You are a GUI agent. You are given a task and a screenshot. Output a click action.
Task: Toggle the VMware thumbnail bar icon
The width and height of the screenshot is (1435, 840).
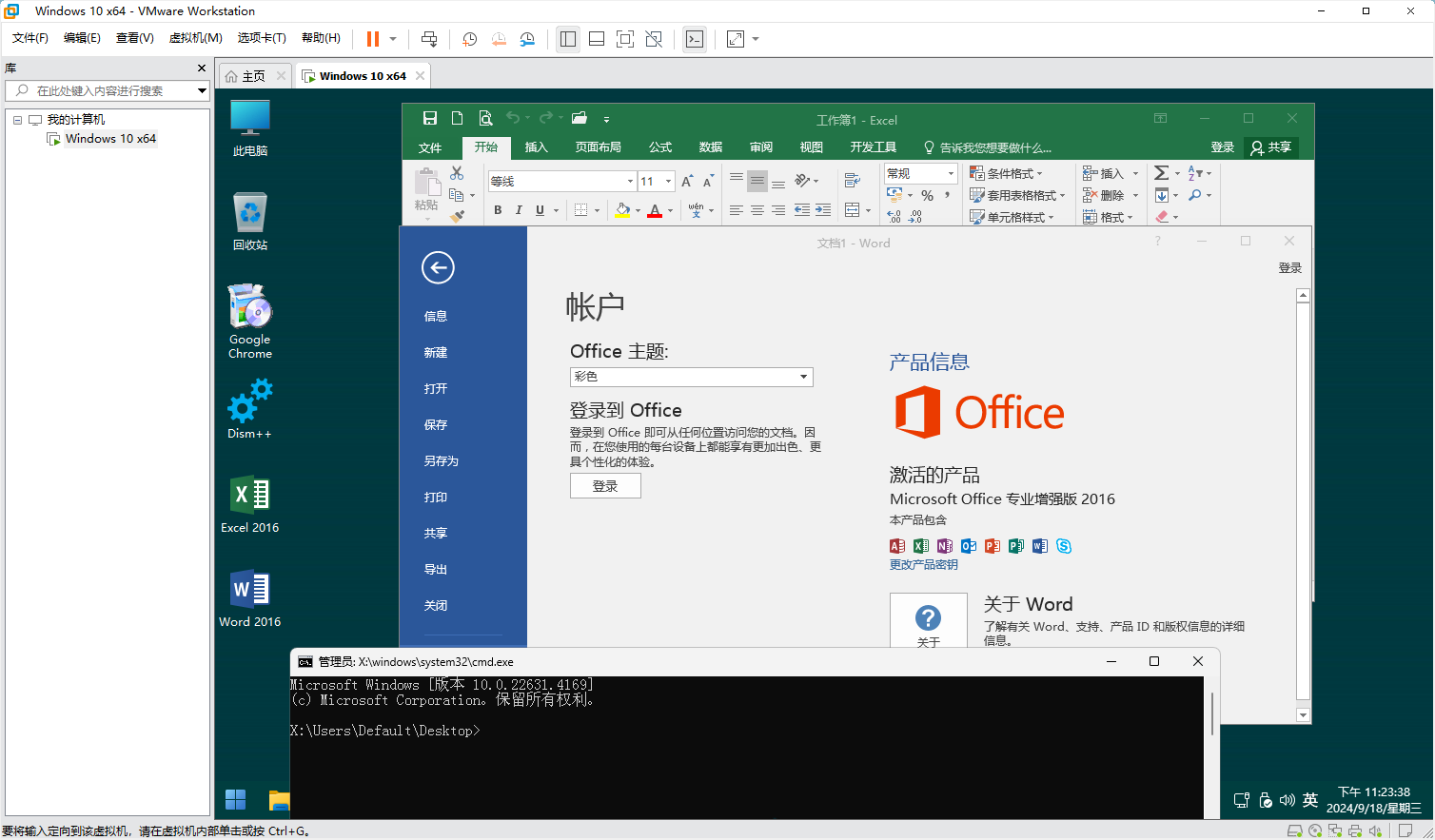coord(597,39)
